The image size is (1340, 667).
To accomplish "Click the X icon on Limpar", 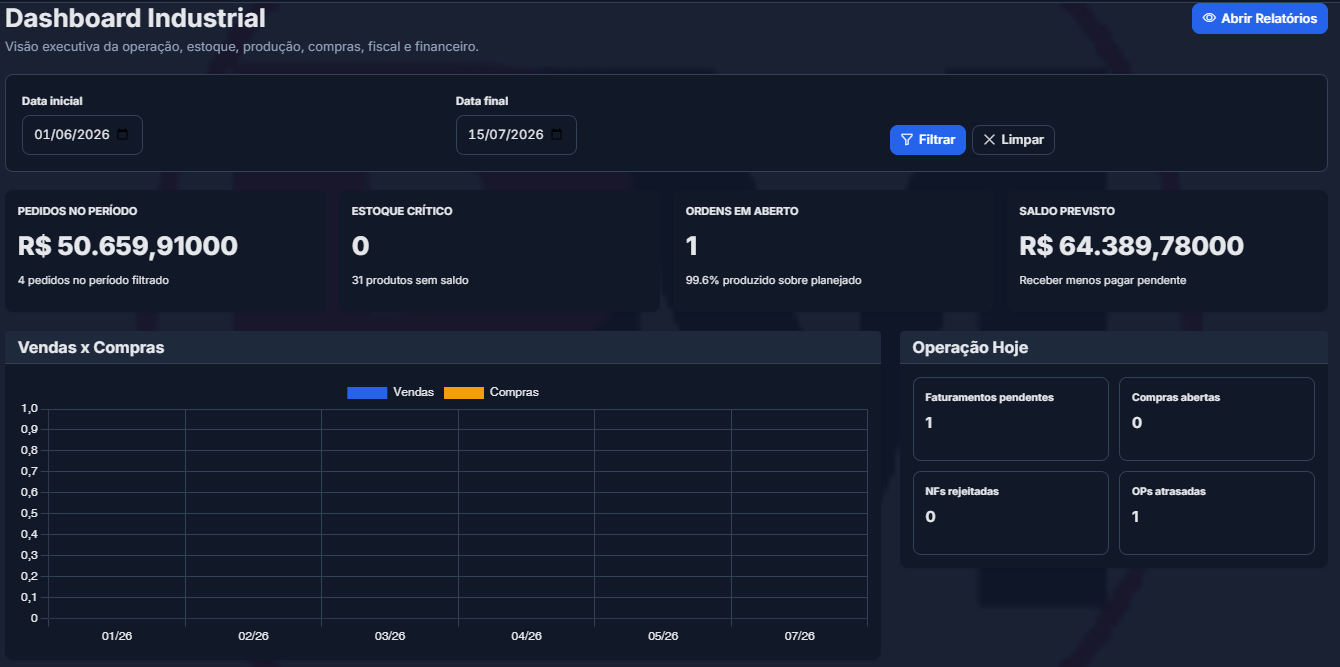I will (x=989, y=140).
